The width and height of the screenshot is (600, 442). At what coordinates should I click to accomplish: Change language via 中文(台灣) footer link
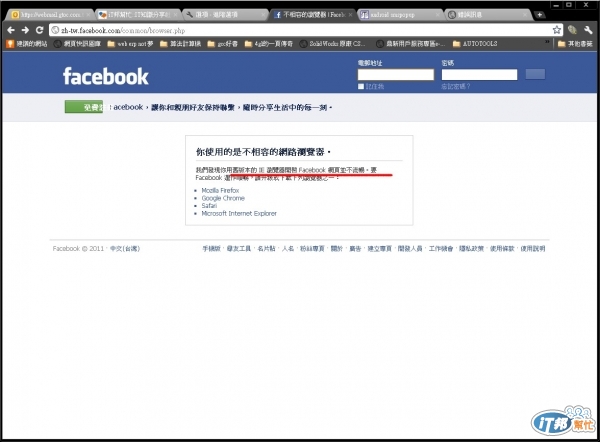125,248
